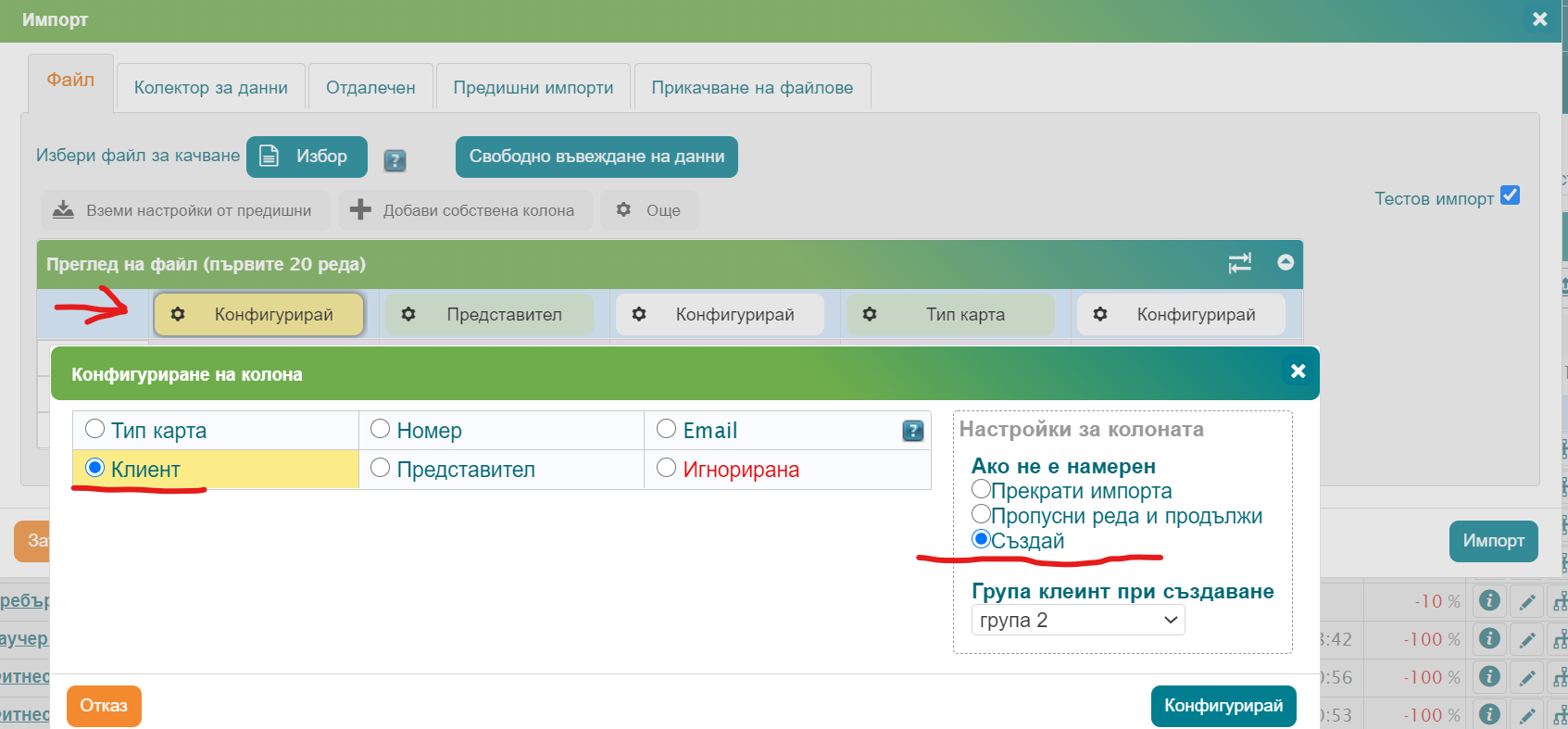This screenshot has width=1568, height=729.
Task: Edit pencil icon in the 3:42 row
Action: [1527, 640]
